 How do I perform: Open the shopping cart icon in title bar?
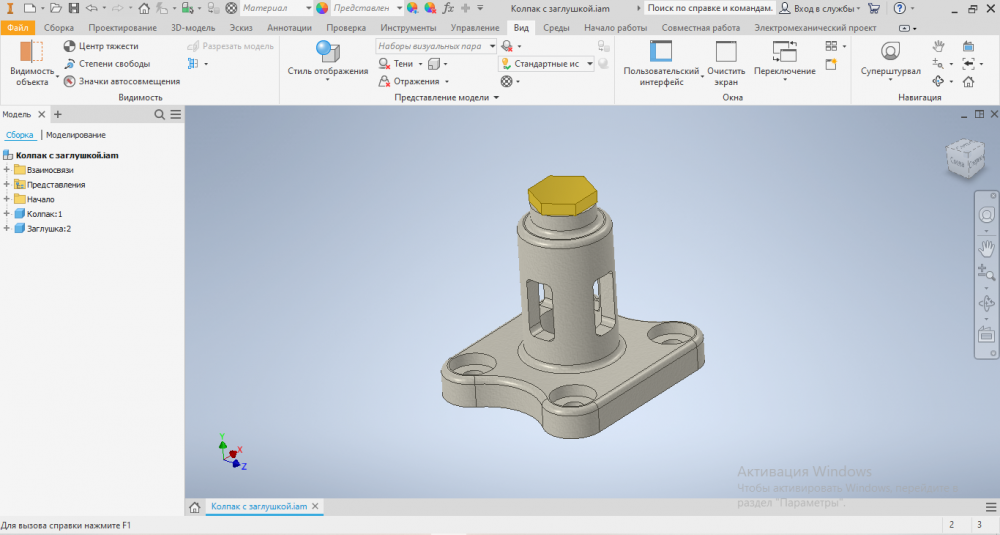(874, 8)
